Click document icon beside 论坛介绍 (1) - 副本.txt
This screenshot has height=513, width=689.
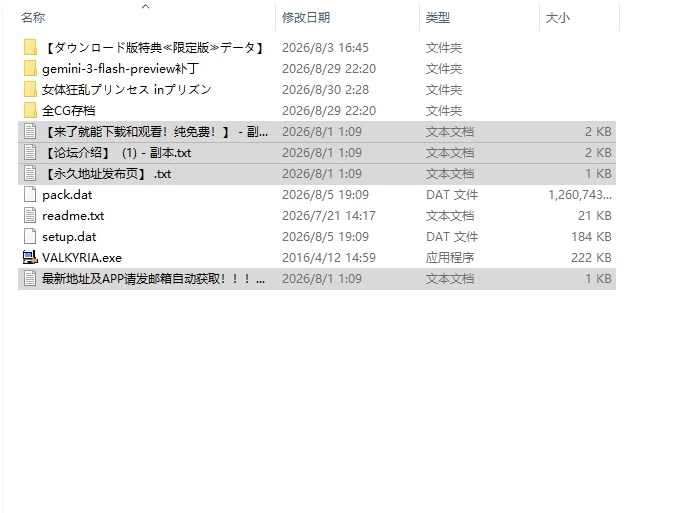[30, 153]
